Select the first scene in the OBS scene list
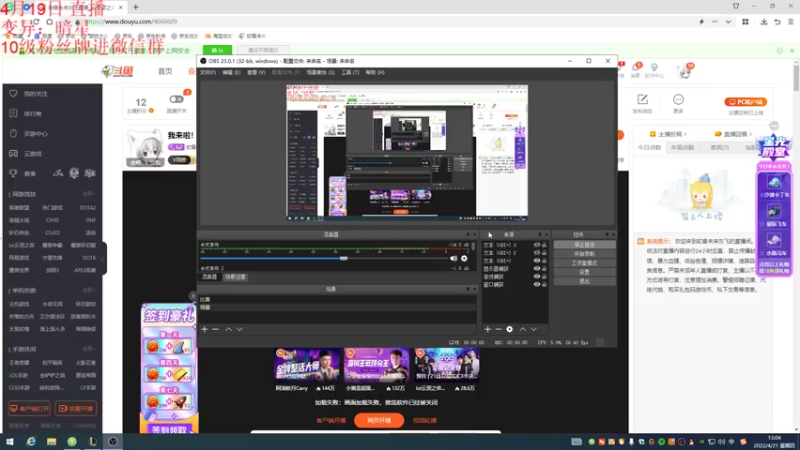The image size is (800, 450). (x=338, y=299)
